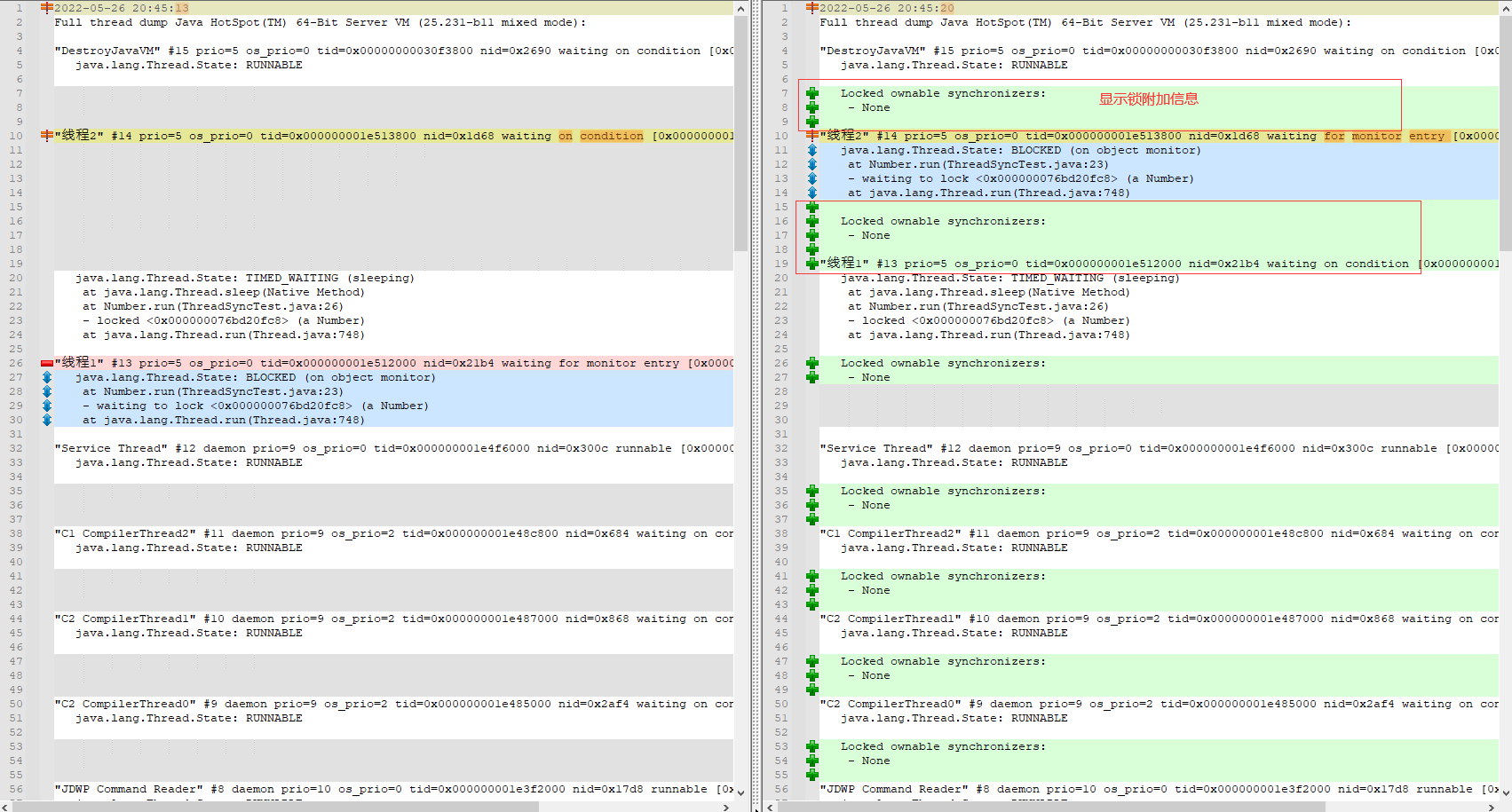Click the right pane horizontal scrollbar left arrow
Viewport: 1512px width, 812px height.
tap(770, 807)
